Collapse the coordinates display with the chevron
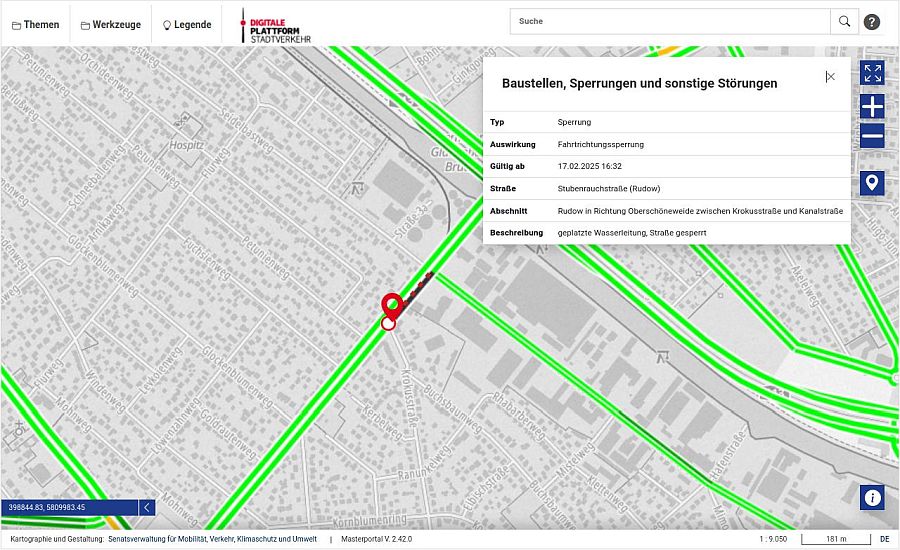Viewport: 900px width, 550px height. click(x=147, y=507)
